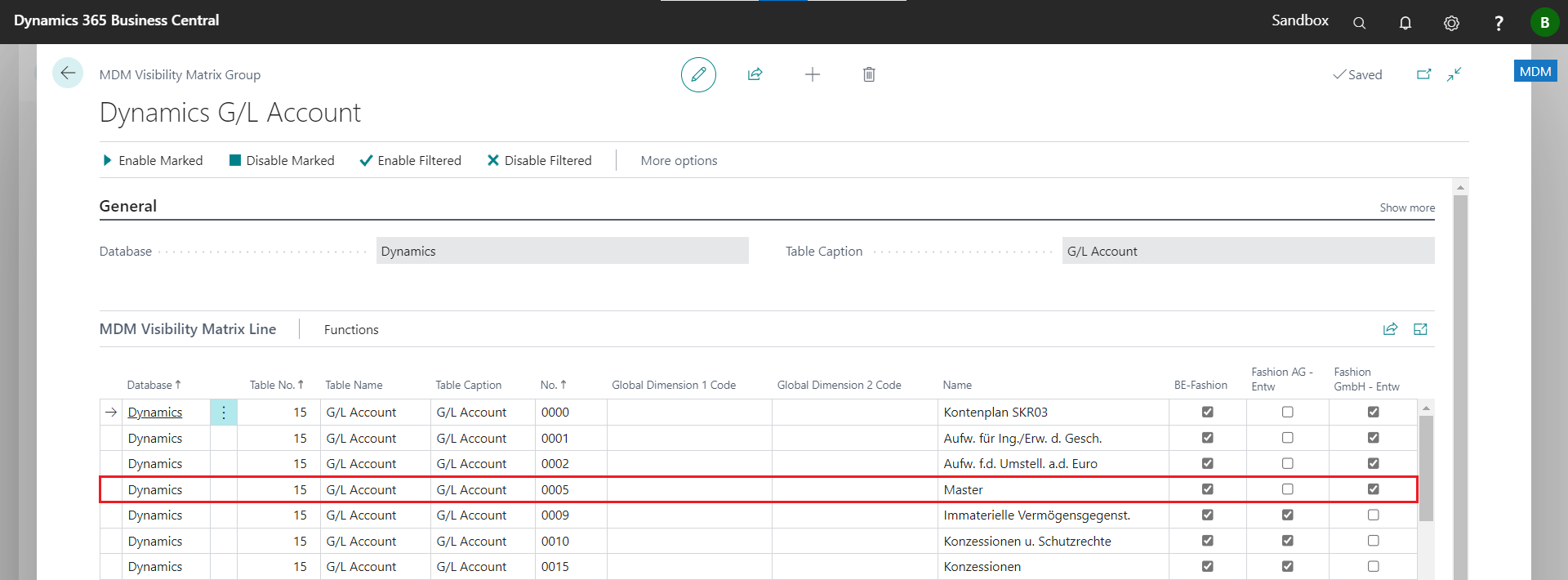
Task: Click the General section heading
Action: [128, 206]
